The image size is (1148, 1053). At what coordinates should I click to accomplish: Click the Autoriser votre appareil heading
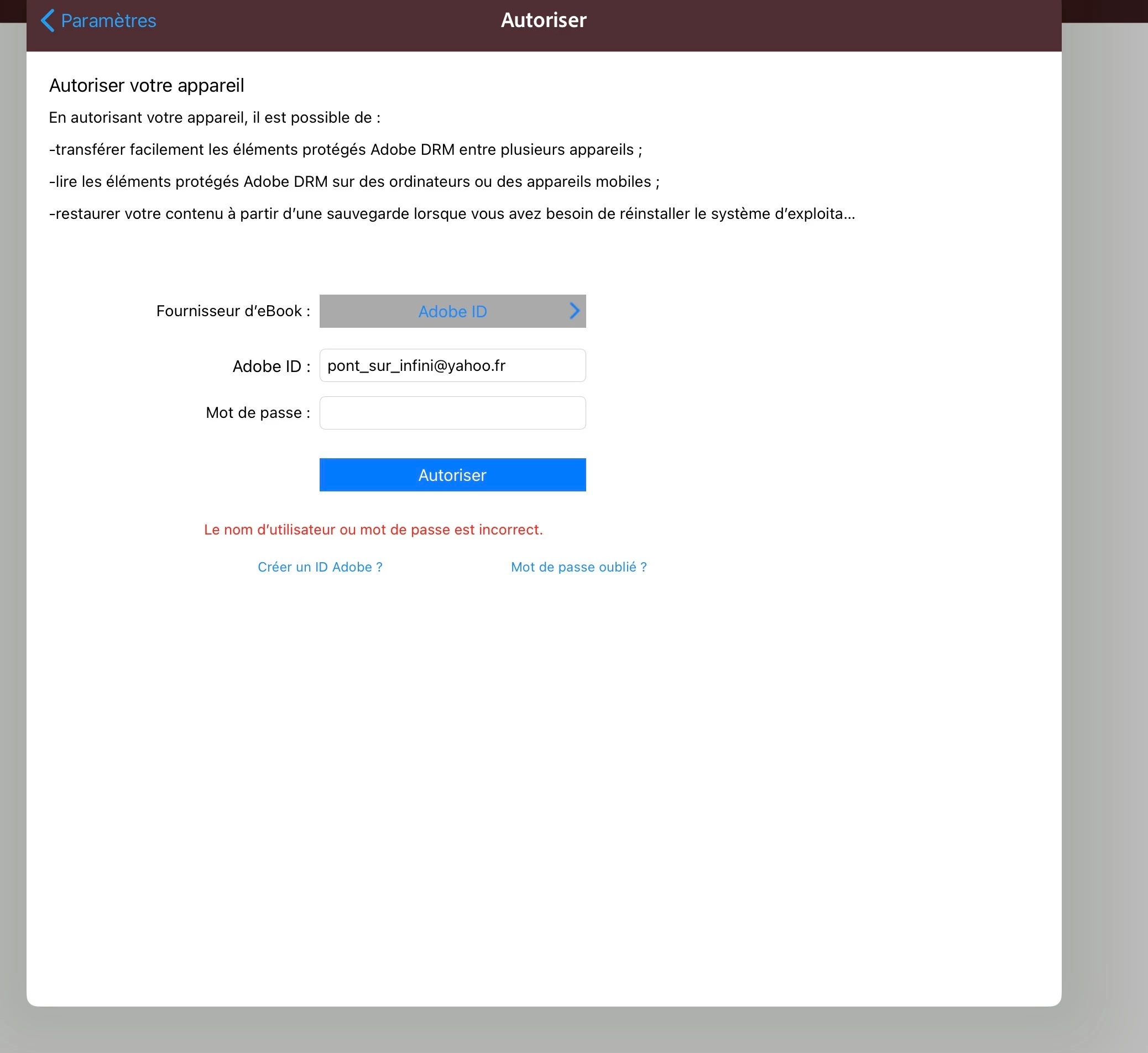tap(147, 86)
